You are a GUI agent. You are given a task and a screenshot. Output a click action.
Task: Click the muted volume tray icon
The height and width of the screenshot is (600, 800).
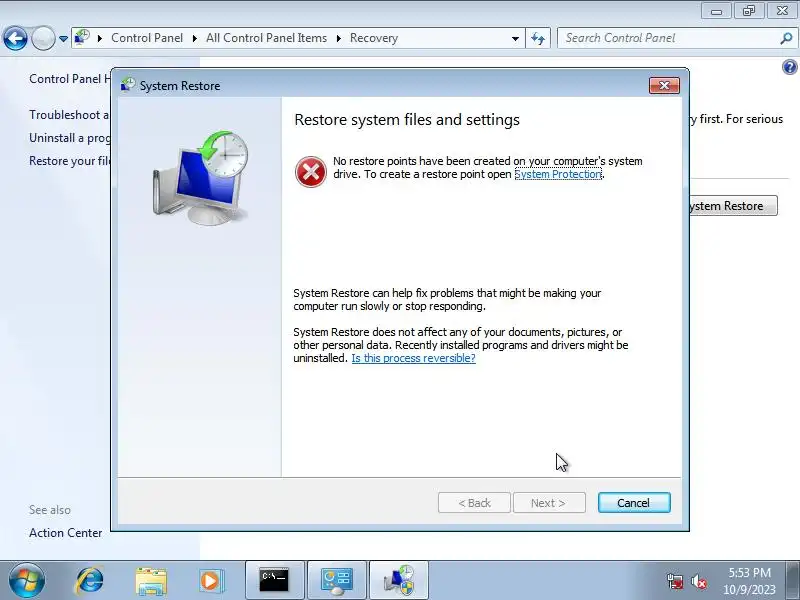tap(698, 581)
